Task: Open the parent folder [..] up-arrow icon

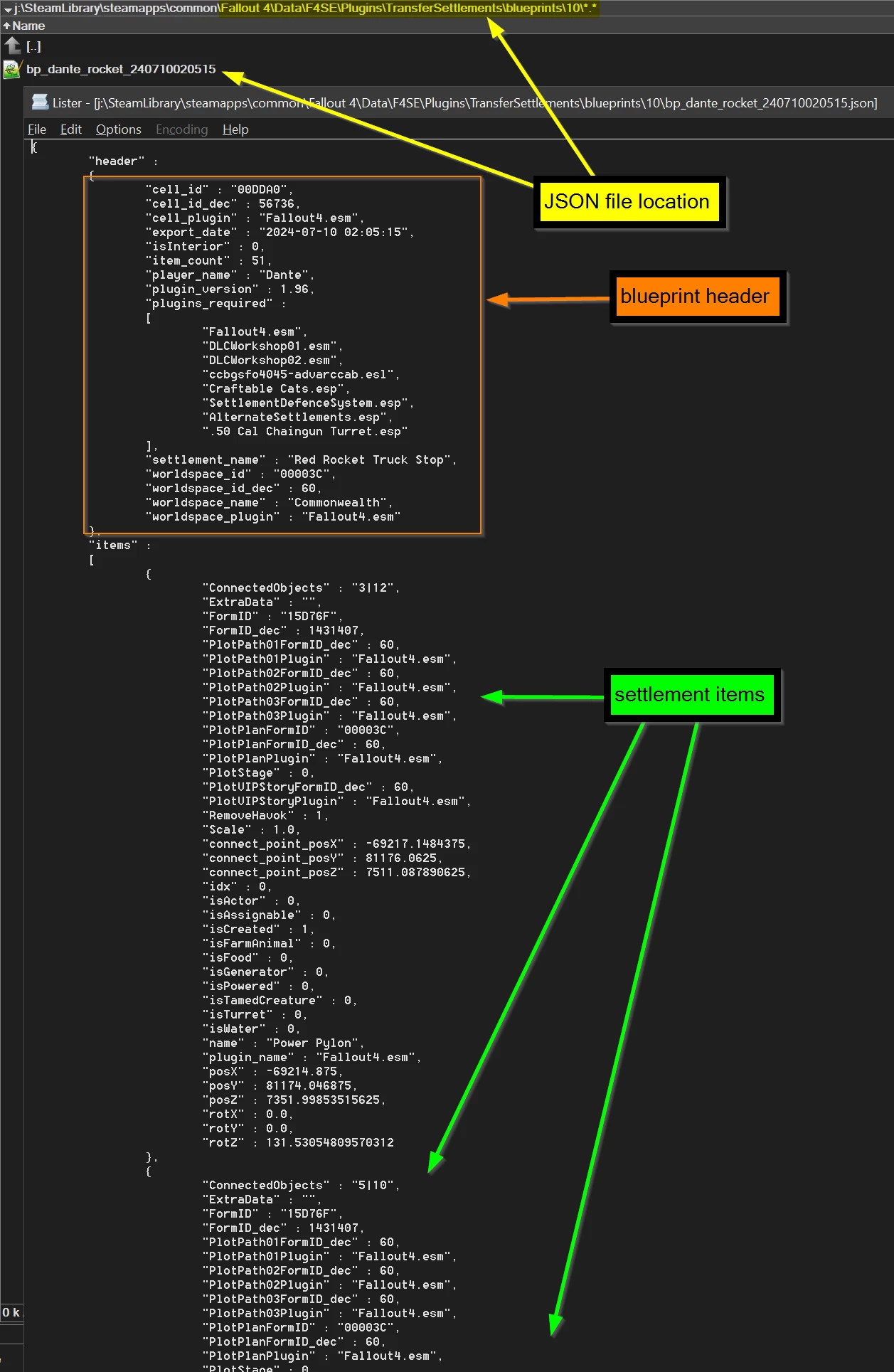Action: [x=12, y=46]
